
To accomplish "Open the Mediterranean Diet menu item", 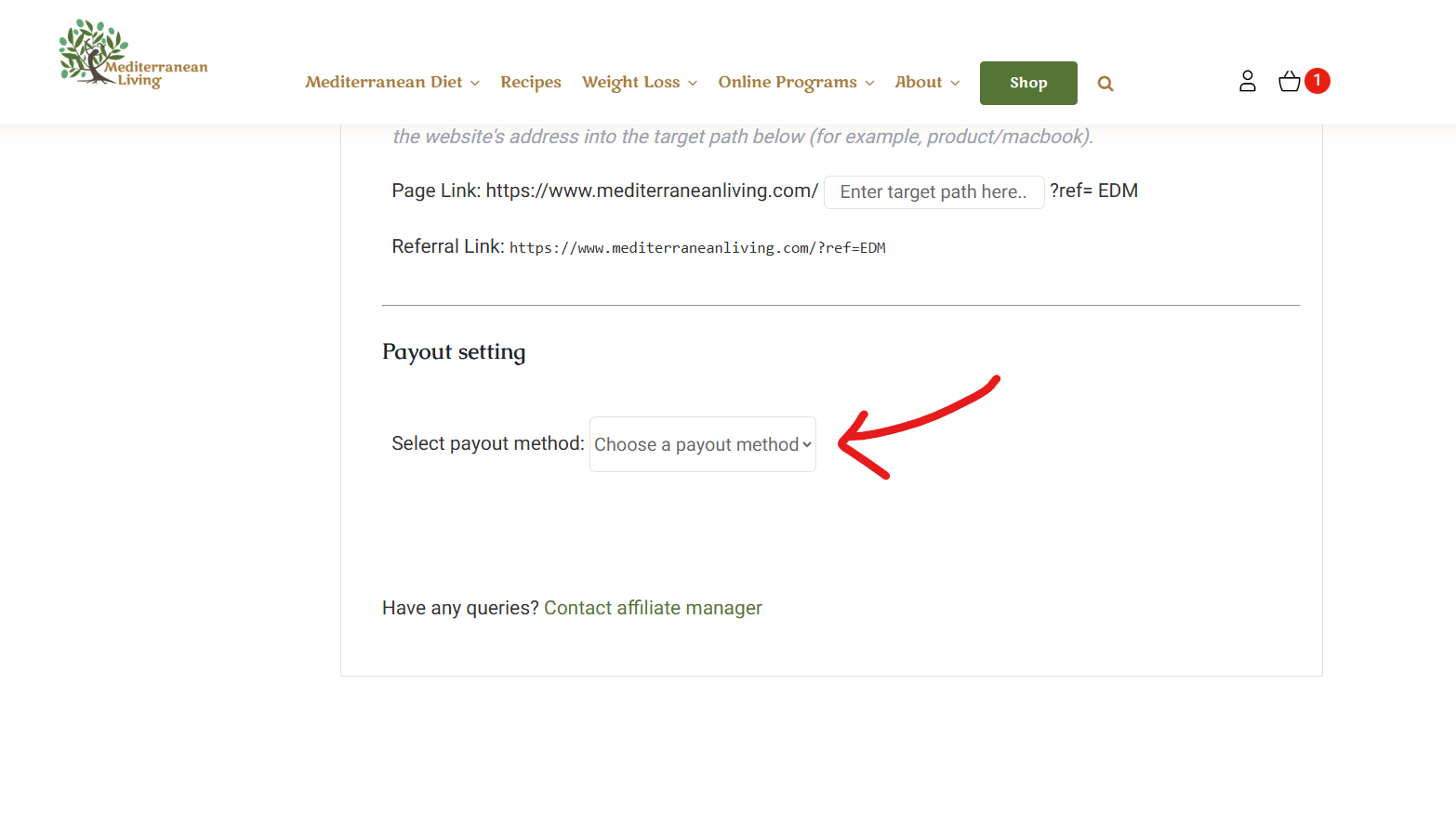I will coord(383,82).
